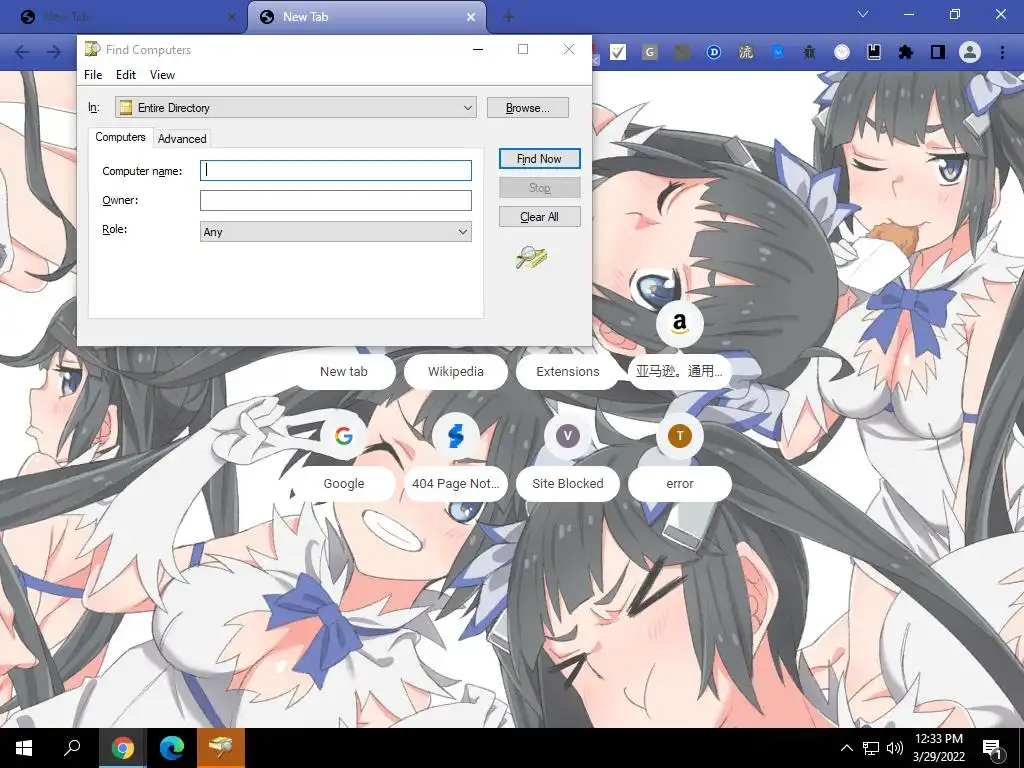1024x768 pixels.
Task: Open the File menu in Find Computers
Action: coord(93,75)
